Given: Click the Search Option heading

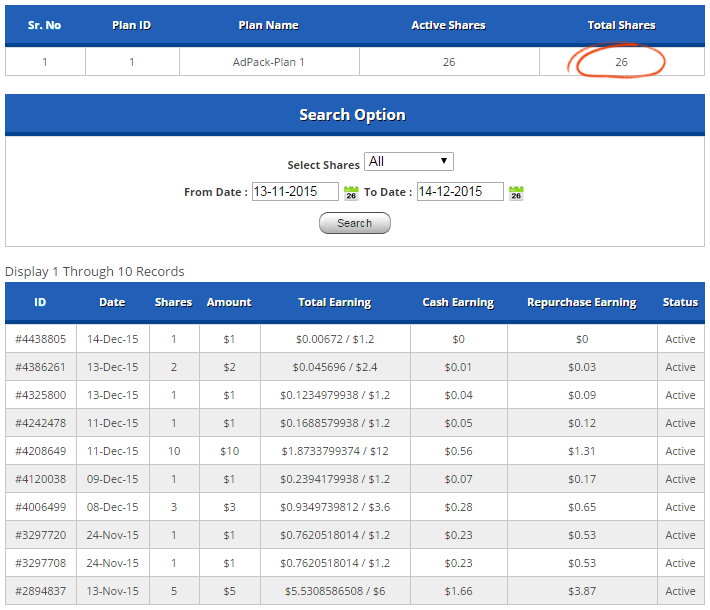Looking at the screenshot, I should [352, 115].
